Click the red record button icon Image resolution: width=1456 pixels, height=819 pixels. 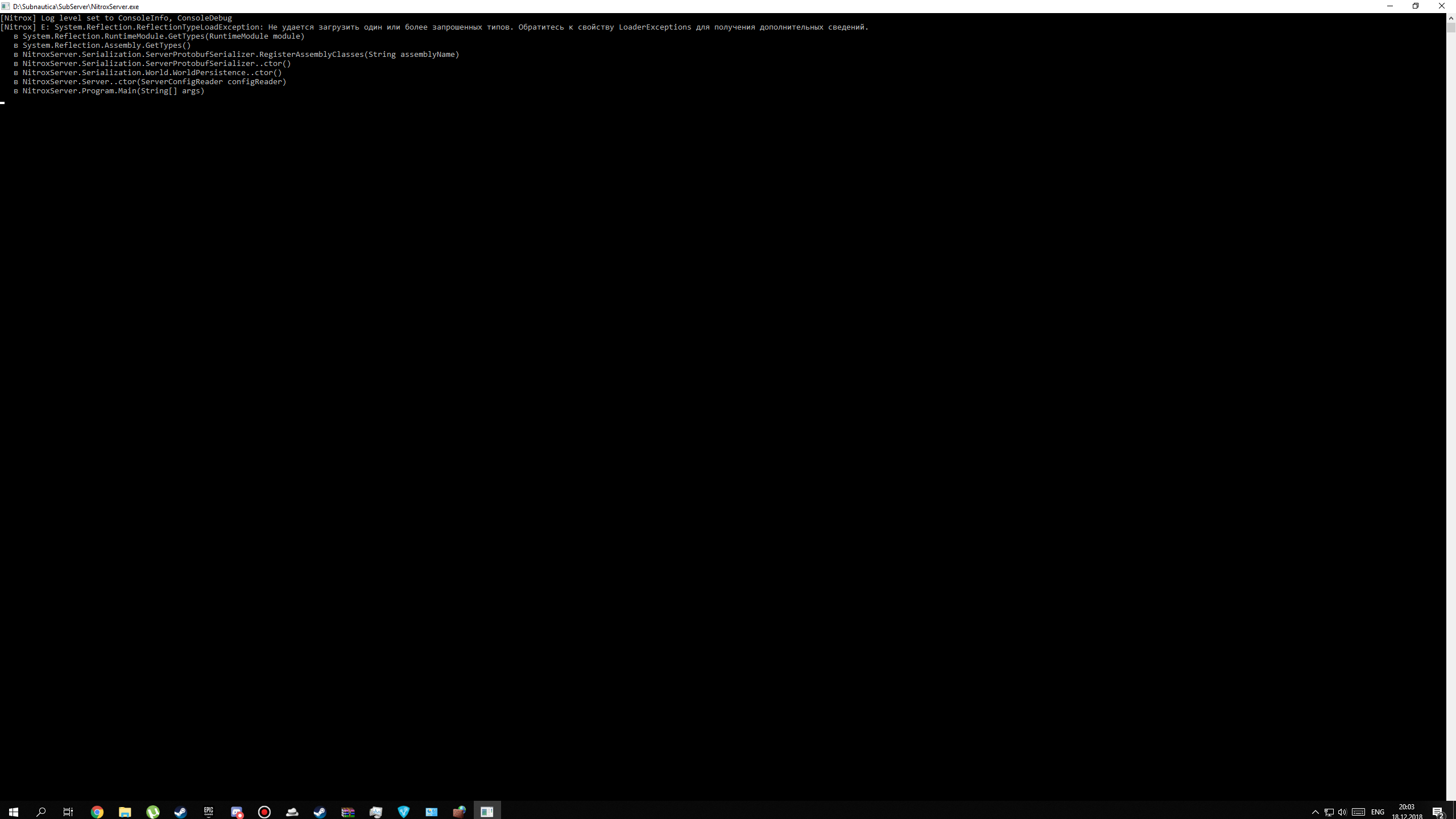point(264,812)
